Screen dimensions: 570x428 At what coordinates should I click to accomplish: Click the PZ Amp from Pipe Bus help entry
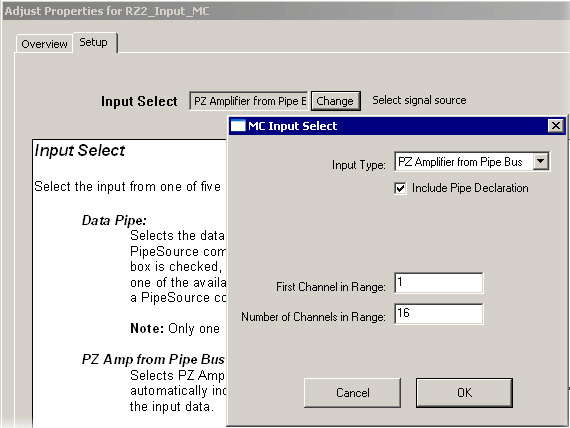153,359
